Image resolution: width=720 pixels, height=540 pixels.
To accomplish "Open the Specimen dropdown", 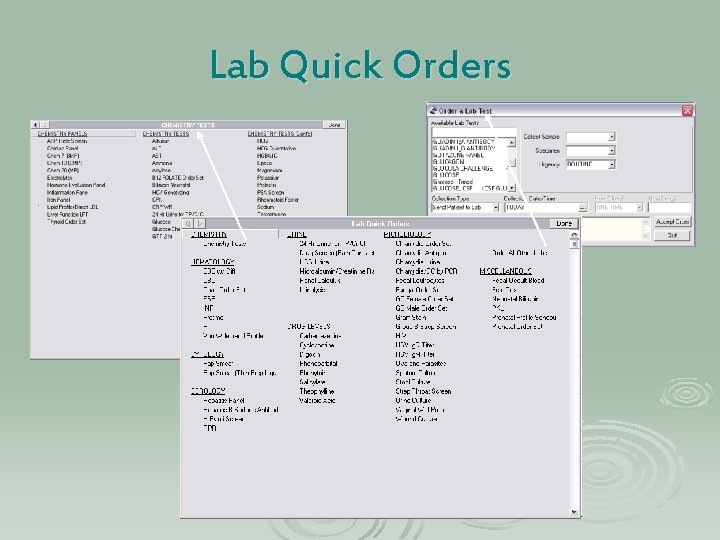I will coord(612,151).
